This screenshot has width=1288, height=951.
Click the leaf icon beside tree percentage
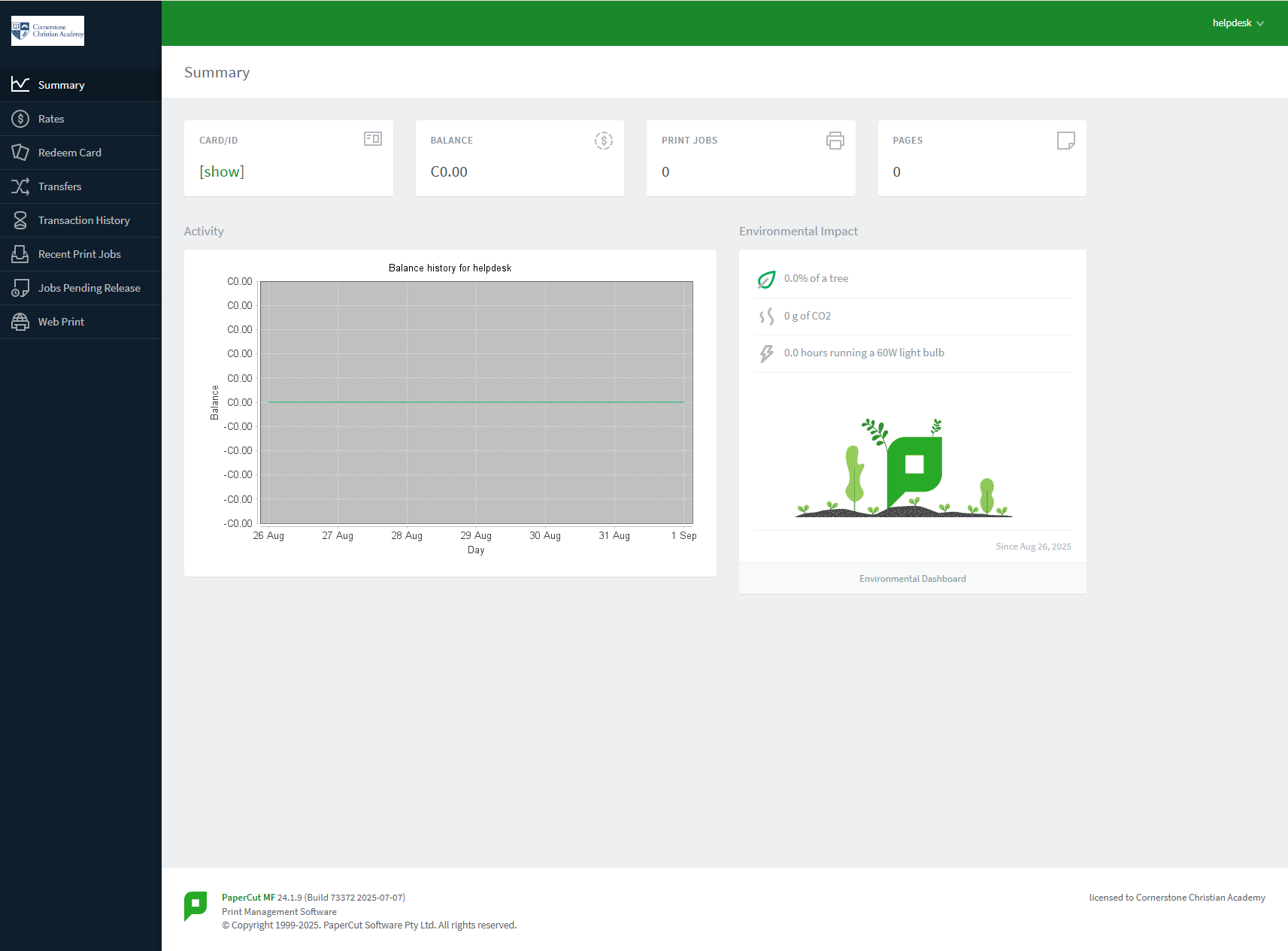pyautogui.click(x=766, y=280)
